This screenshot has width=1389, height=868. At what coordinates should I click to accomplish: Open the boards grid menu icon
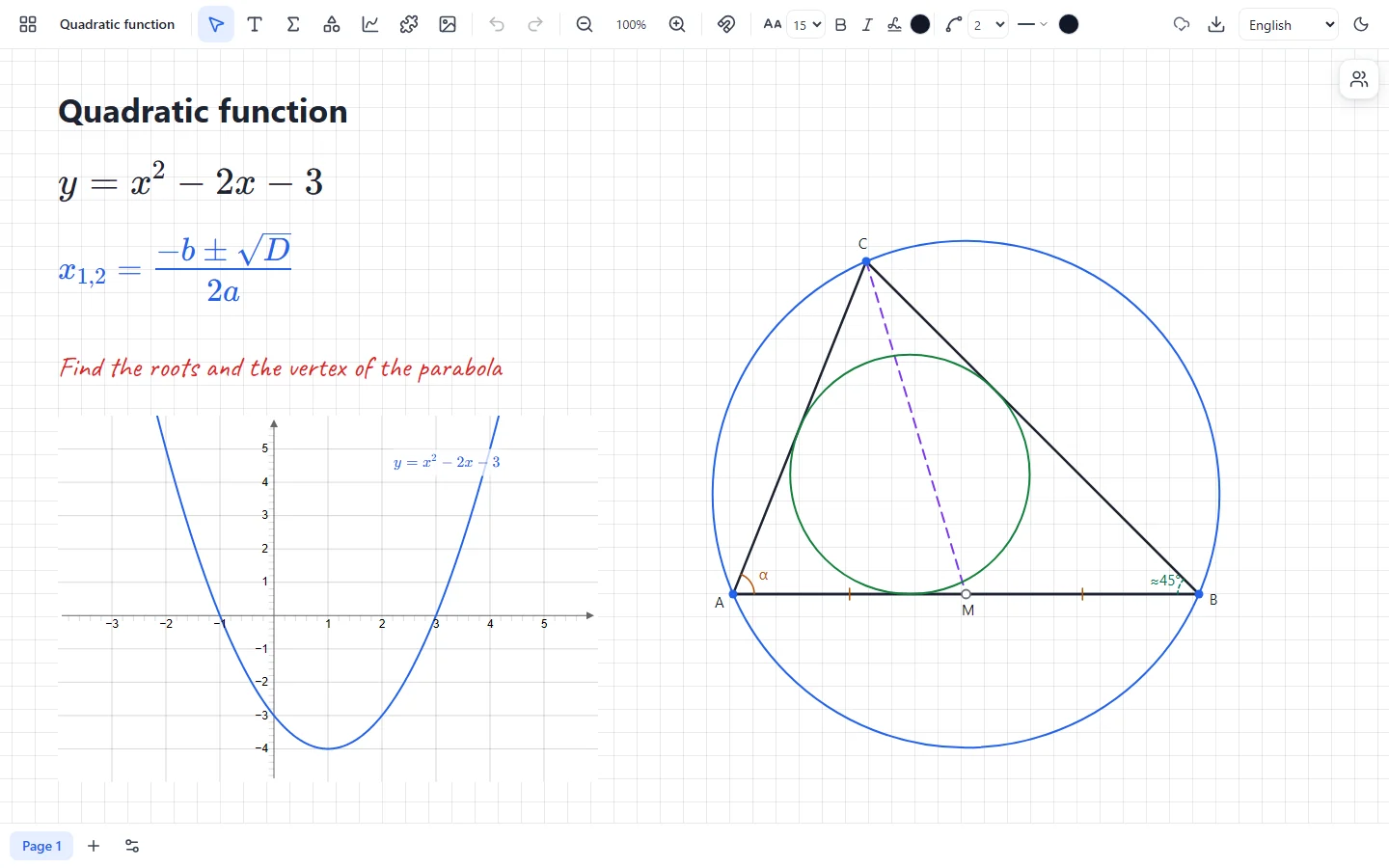pos(28,24)
